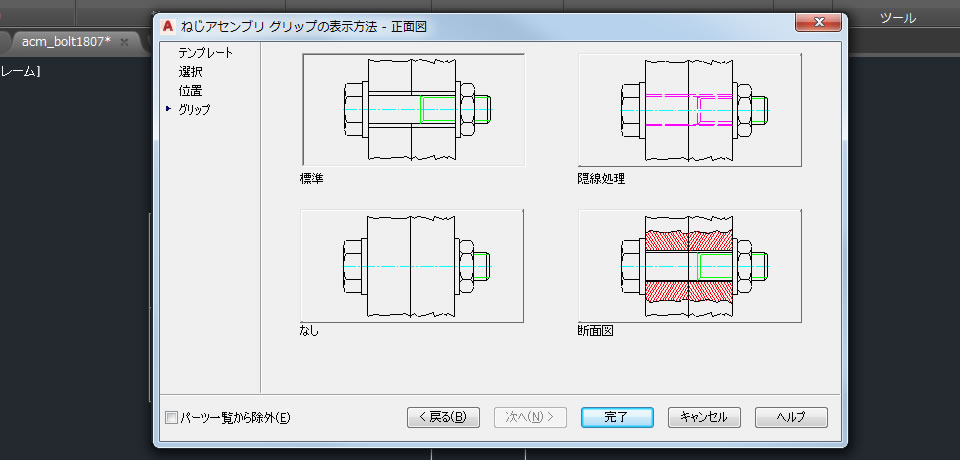Close the ねじアセンブリ dialog
The height and width of the screenshot is (460, 960).
819,23
